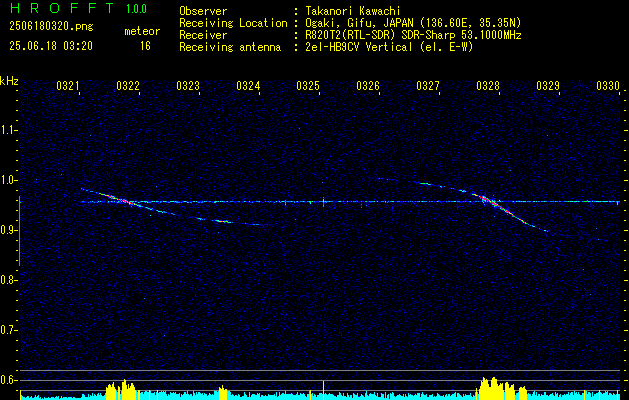Click the 0329 time marker
The width and height of the screenshot is (629, 400).
coord(548,86)
